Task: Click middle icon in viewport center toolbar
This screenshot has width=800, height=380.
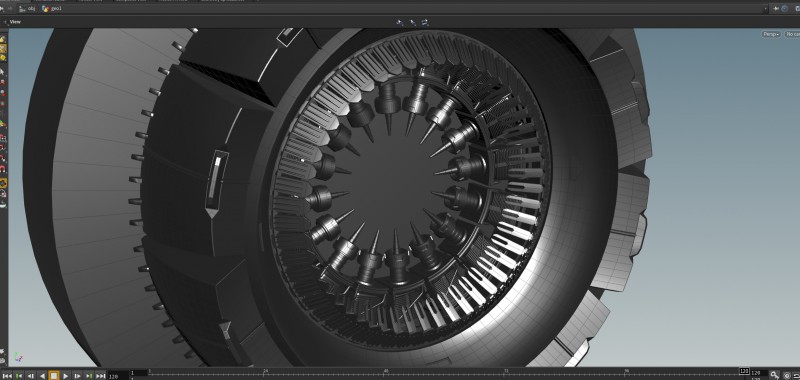Action: pyautogui.click(x=412, y=22)
